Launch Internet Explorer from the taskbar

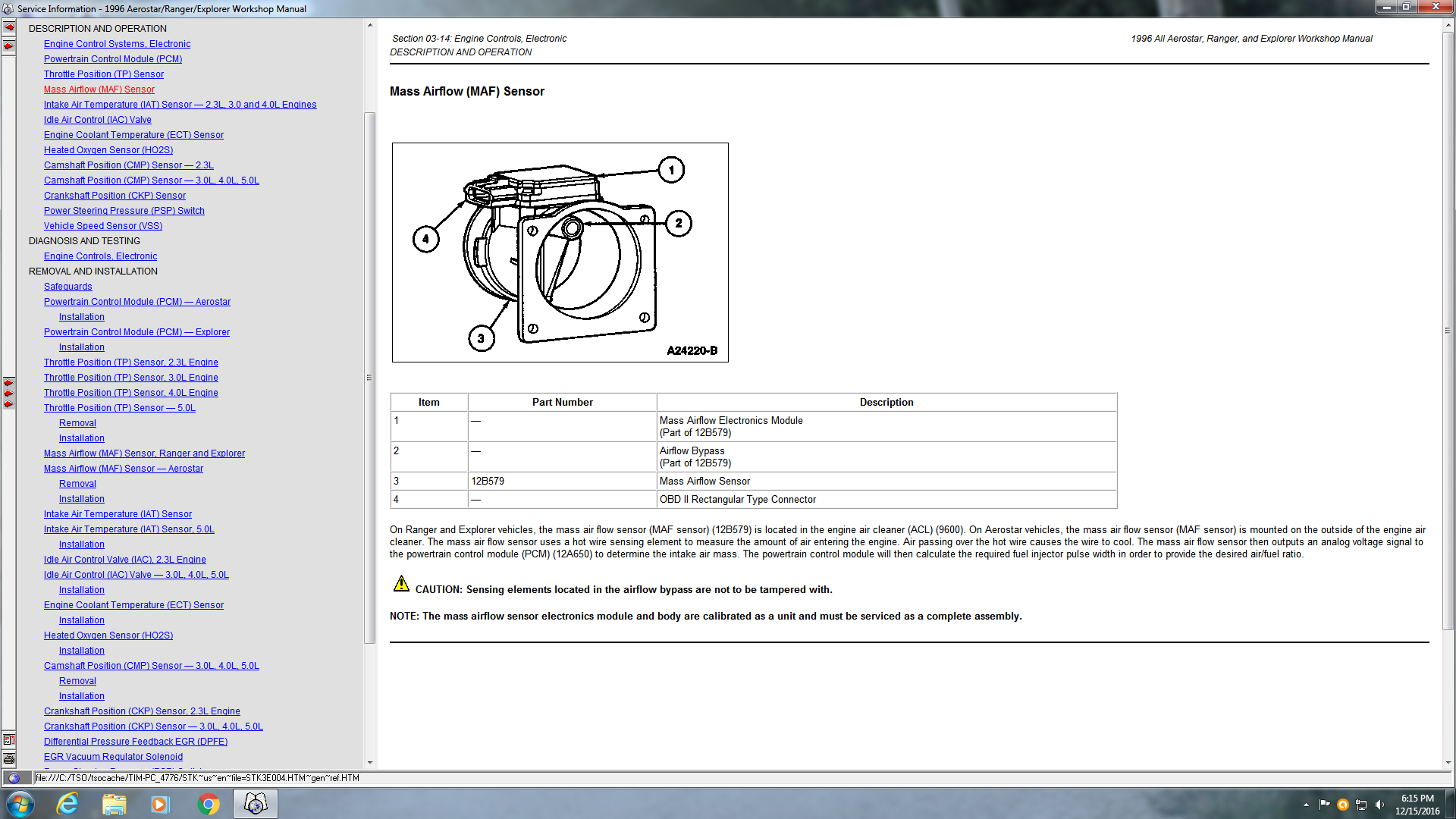coord(68,804)
